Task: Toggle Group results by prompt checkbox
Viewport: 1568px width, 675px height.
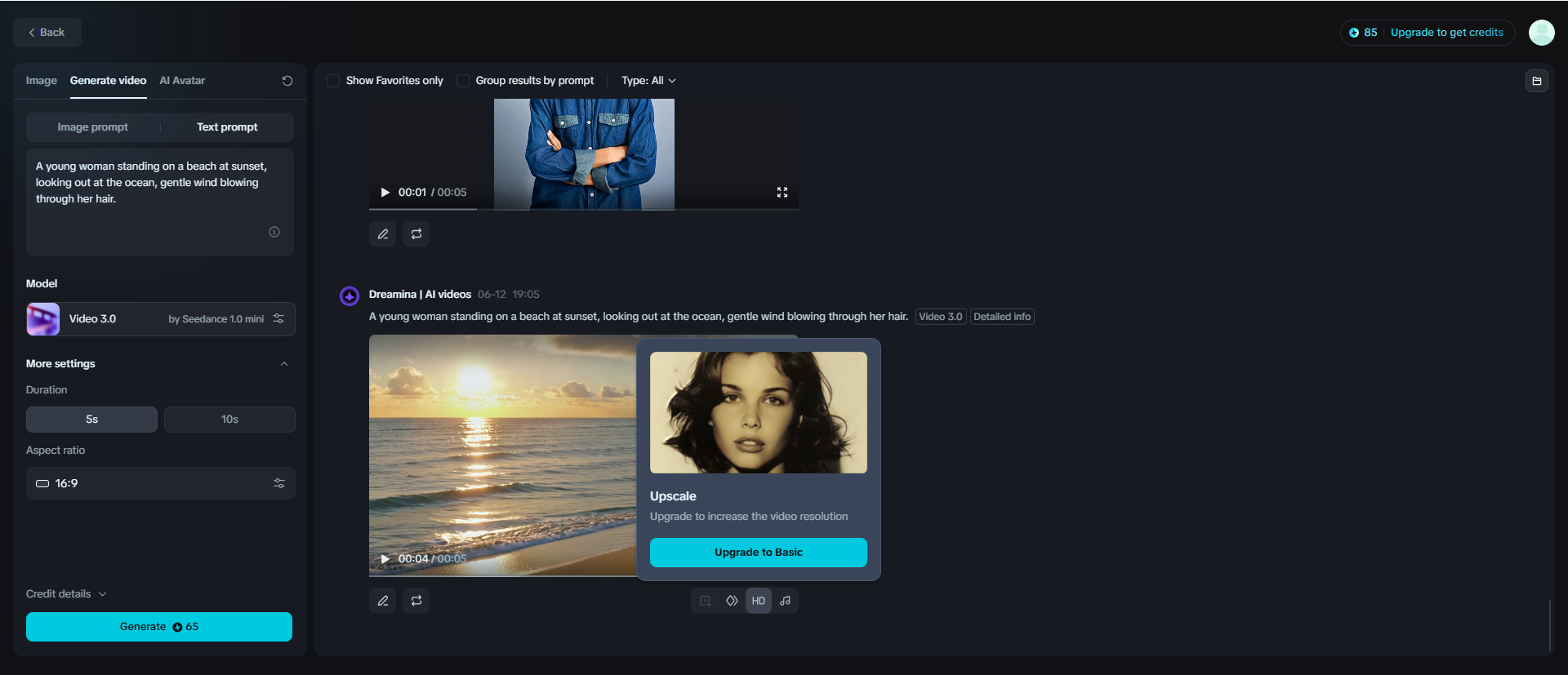Action: tap(463, 81)
